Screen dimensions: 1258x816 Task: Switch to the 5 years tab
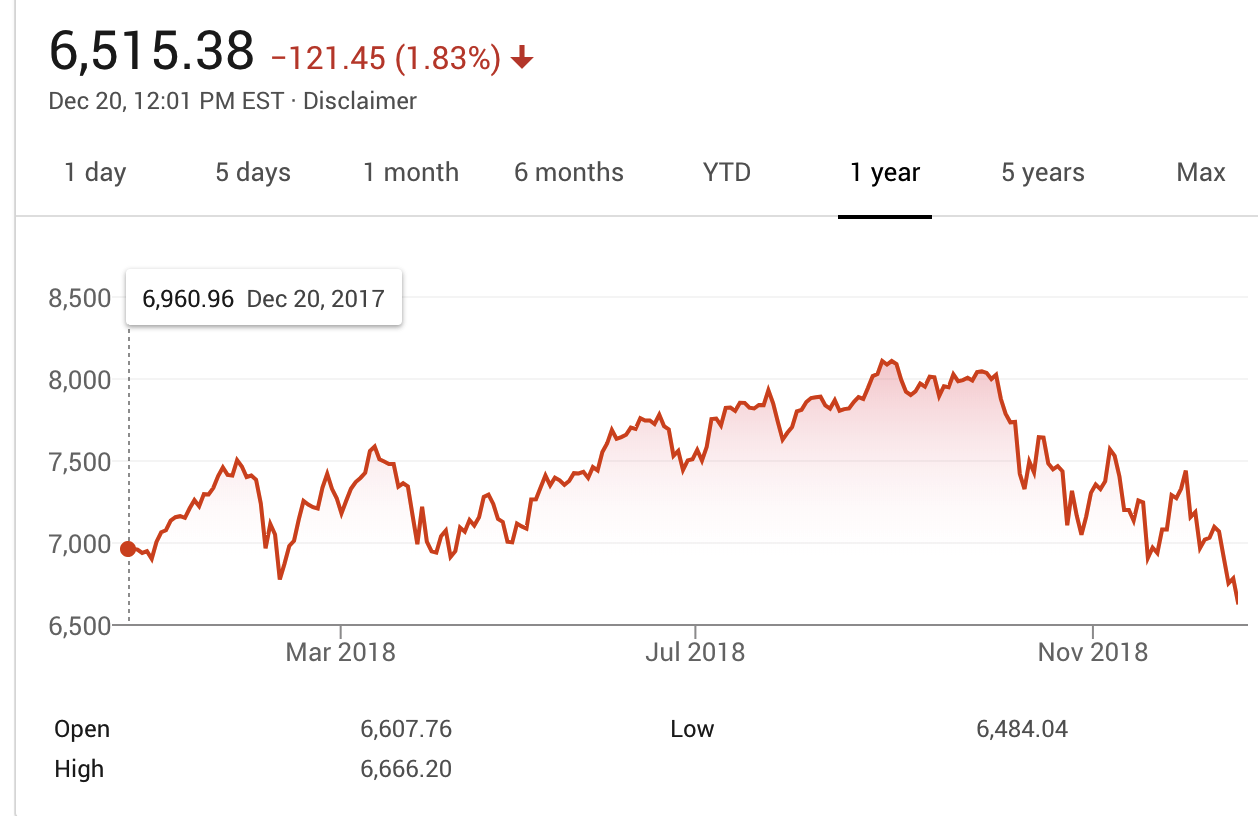pyautogui.click(x=1043, y=172)
